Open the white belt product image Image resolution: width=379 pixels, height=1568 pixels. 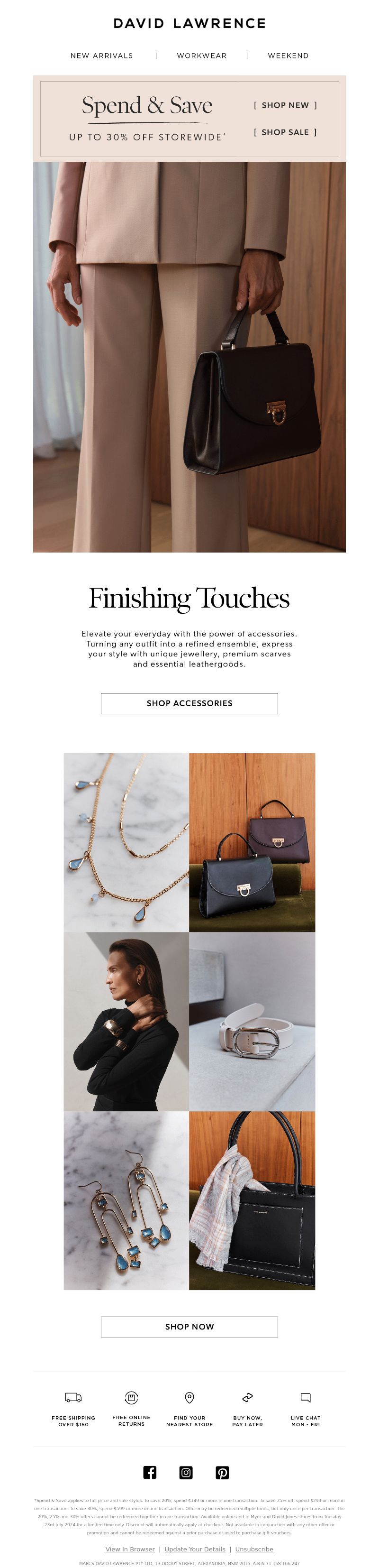coord(252,1022)
